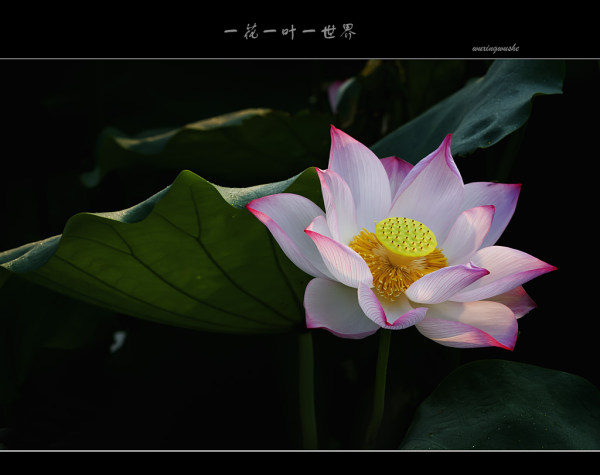This screenshot has width=600, height=475.
Task: Click the dark leaf in bottom right corner
Action: [505, 408]
